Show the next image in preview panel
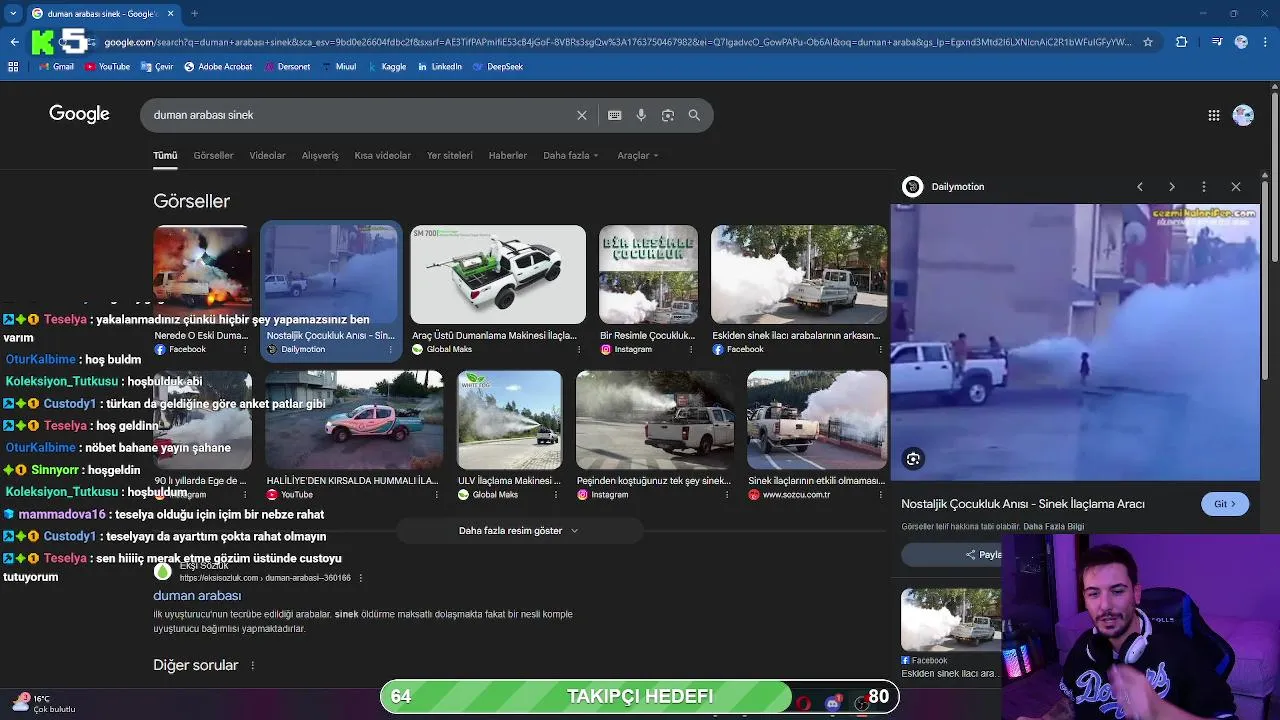This screenshot has width=1280, height=720. [x=1172, y=187]
